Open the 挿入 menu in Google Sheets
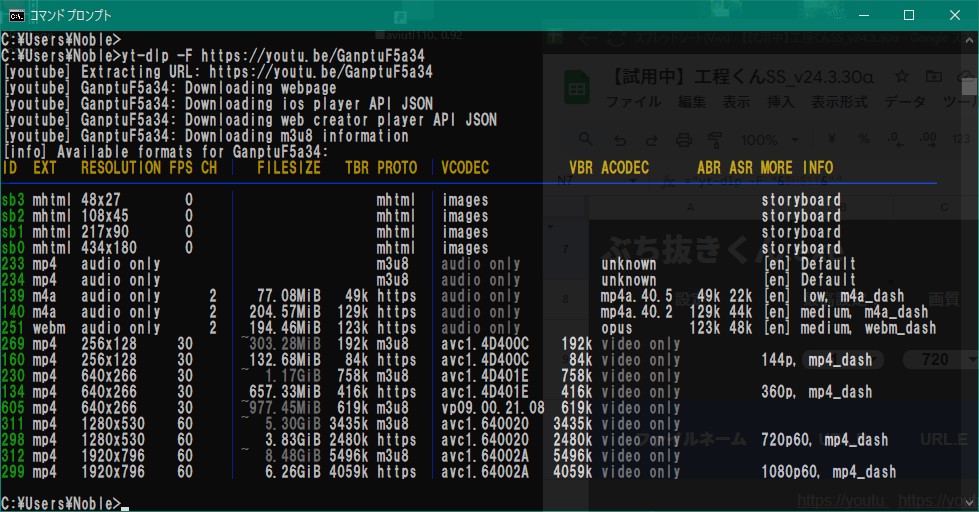 780,102
